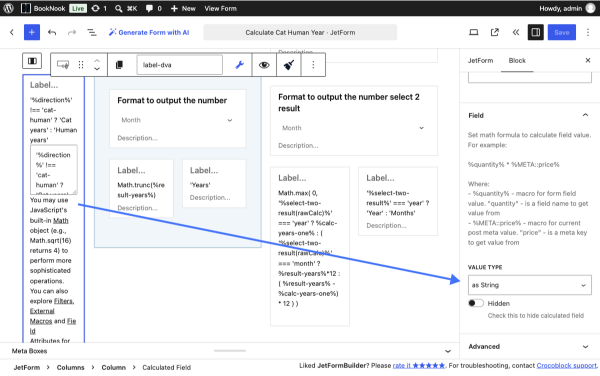Close the settings sidebar

click(x=588, y=60)
